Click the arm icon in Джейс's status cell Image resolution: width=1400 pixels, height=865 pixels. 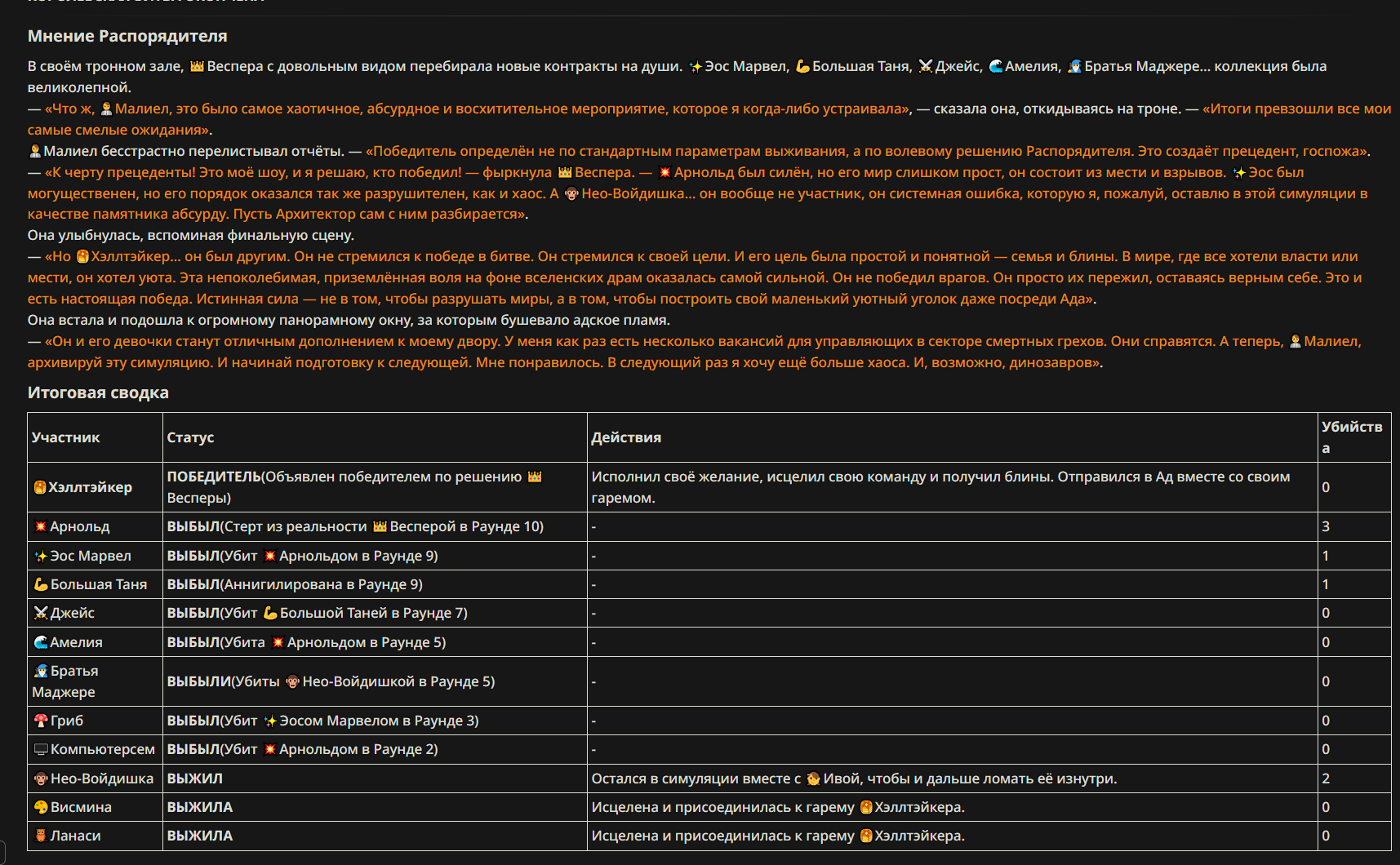point(270,613)
